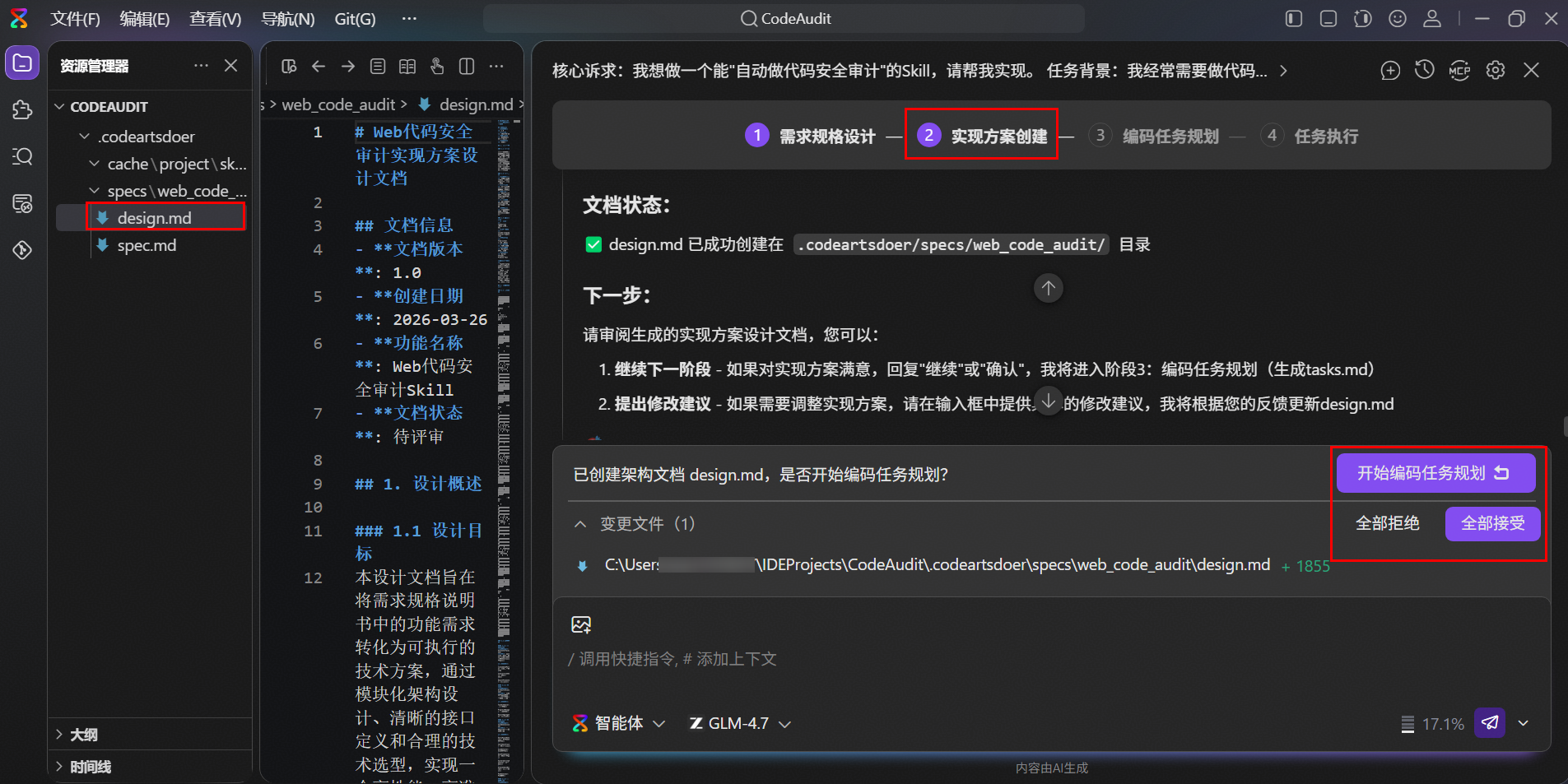Open the Search view in activity bar
The image size is (1568, 784).
(22, 156)
